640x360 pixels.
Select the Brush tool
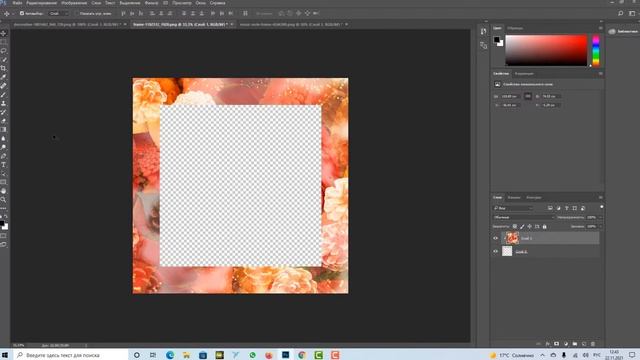point(4,95)
